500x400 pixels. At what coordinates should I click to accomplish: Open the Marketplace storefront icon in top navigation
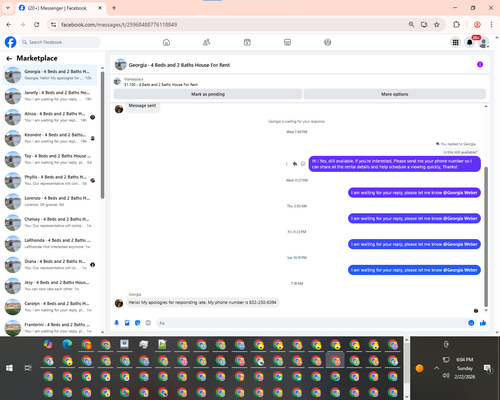pos(287,42)
